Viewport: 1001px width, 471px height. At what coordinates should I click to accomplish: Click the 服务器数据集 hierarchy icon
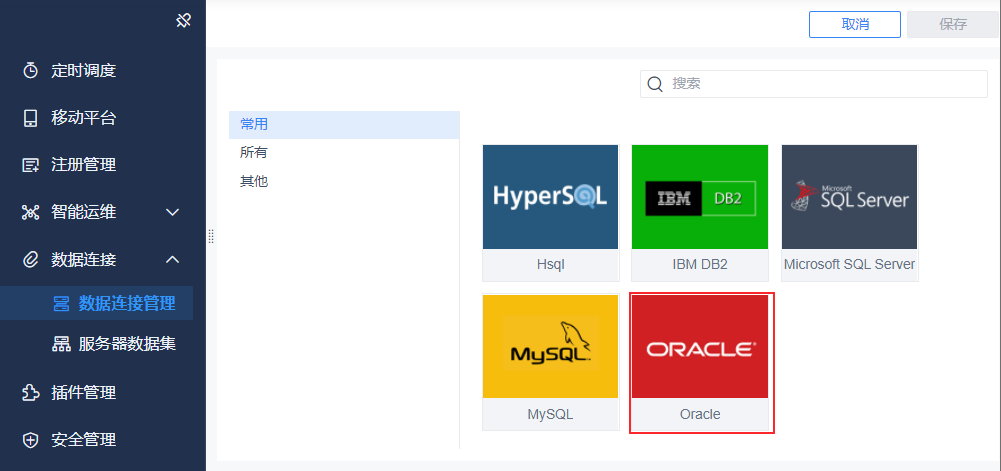[x=61, y=345]
